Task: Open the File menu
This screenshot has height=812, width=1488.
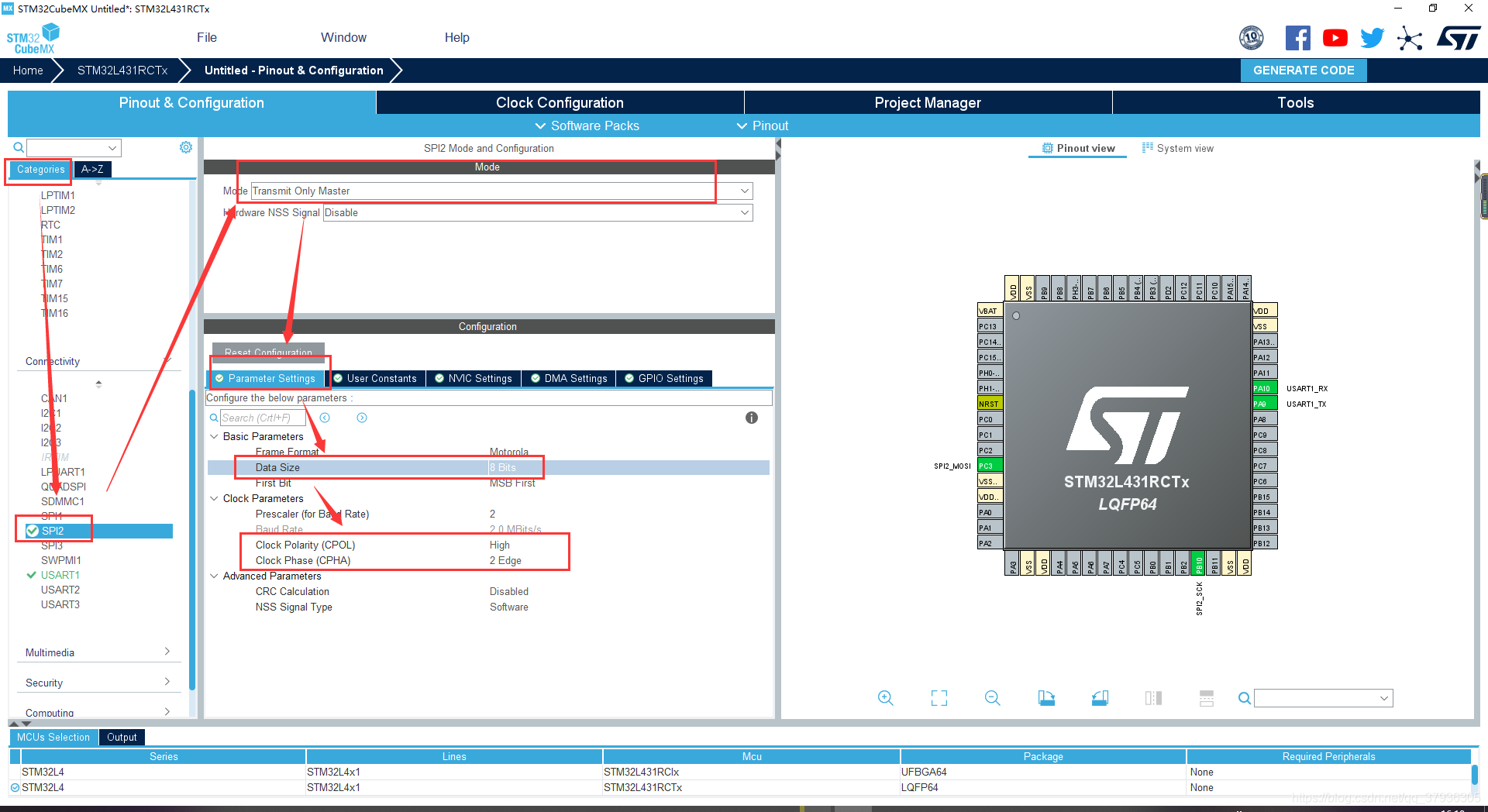Action: (x=207, y=37)
